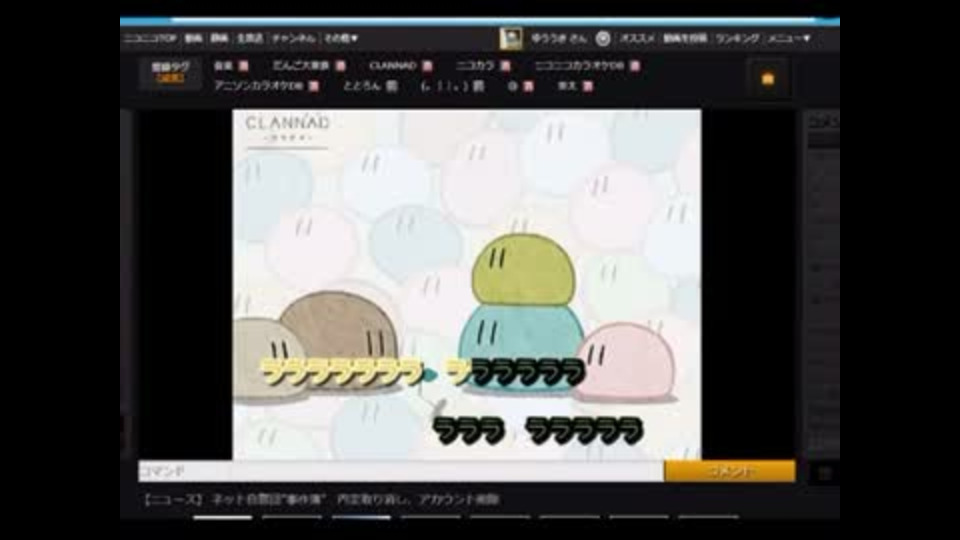This screenshot has height=540, width=960.
Task: Click the 動画を投稿 link
Action: coord(685,38)
